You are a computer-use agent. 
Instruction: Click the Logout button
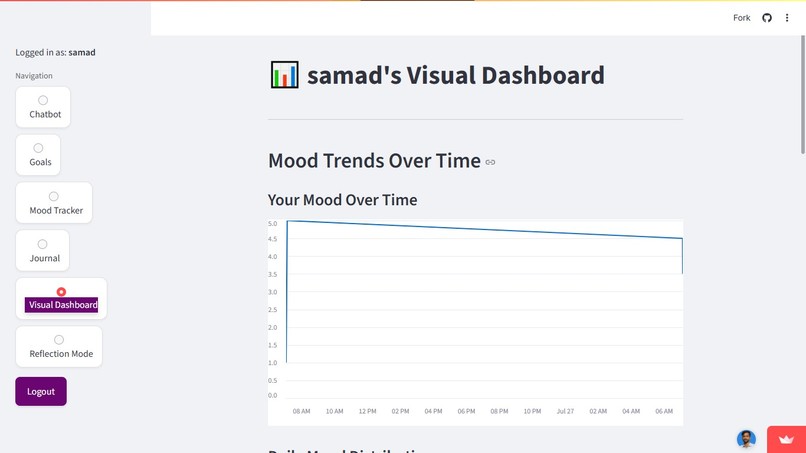click(x=41, y=391)
